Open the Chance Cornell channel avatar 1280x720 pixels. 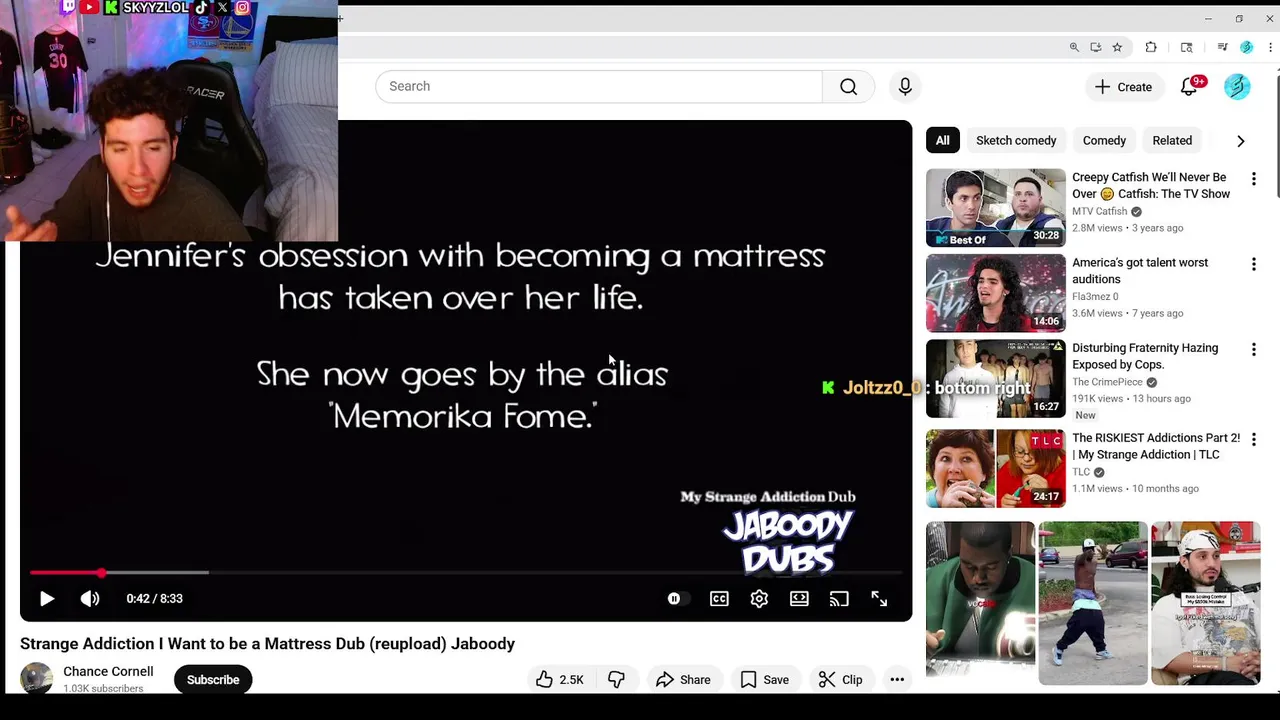tap(37, 679)
